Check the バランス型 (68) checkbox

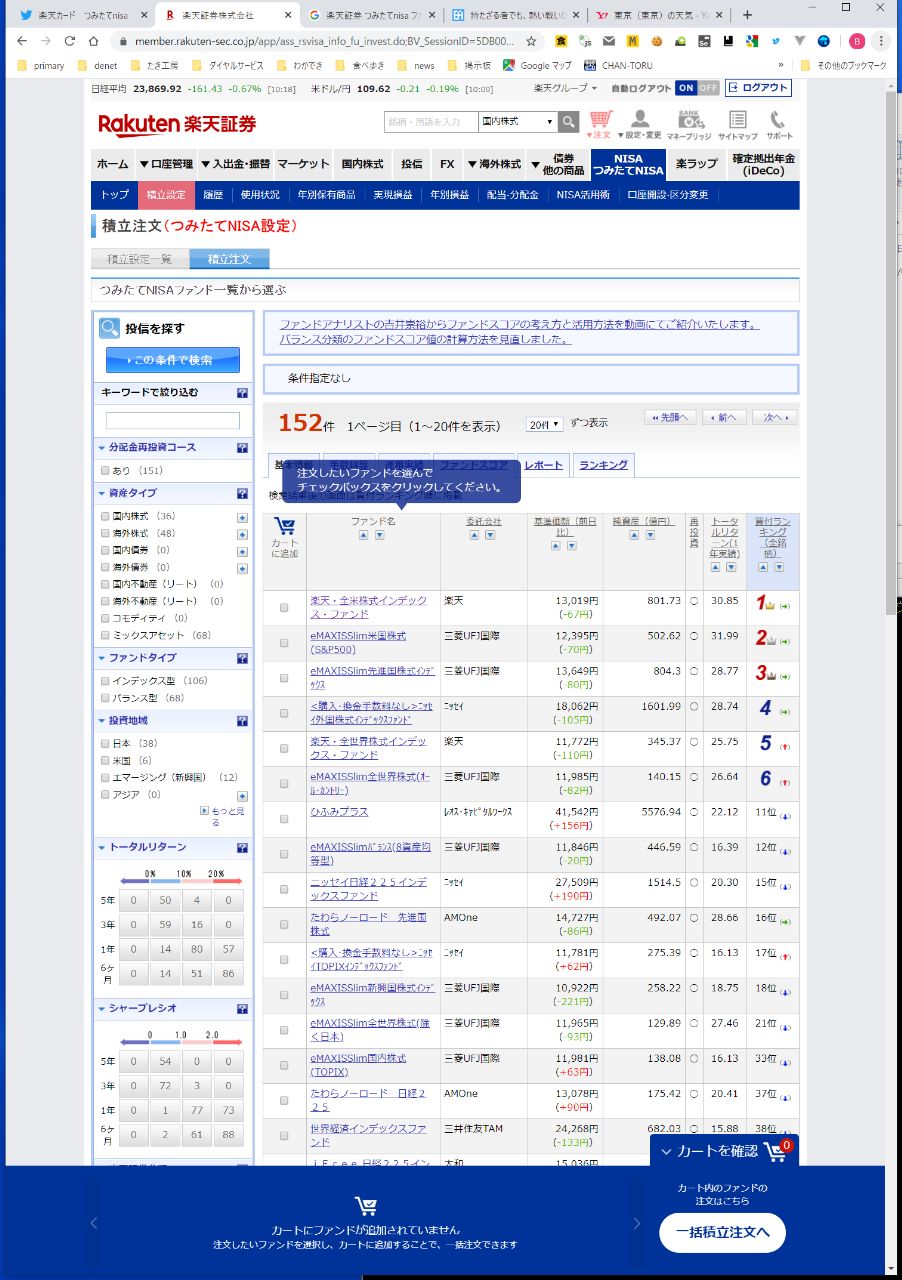coord(105,698)
